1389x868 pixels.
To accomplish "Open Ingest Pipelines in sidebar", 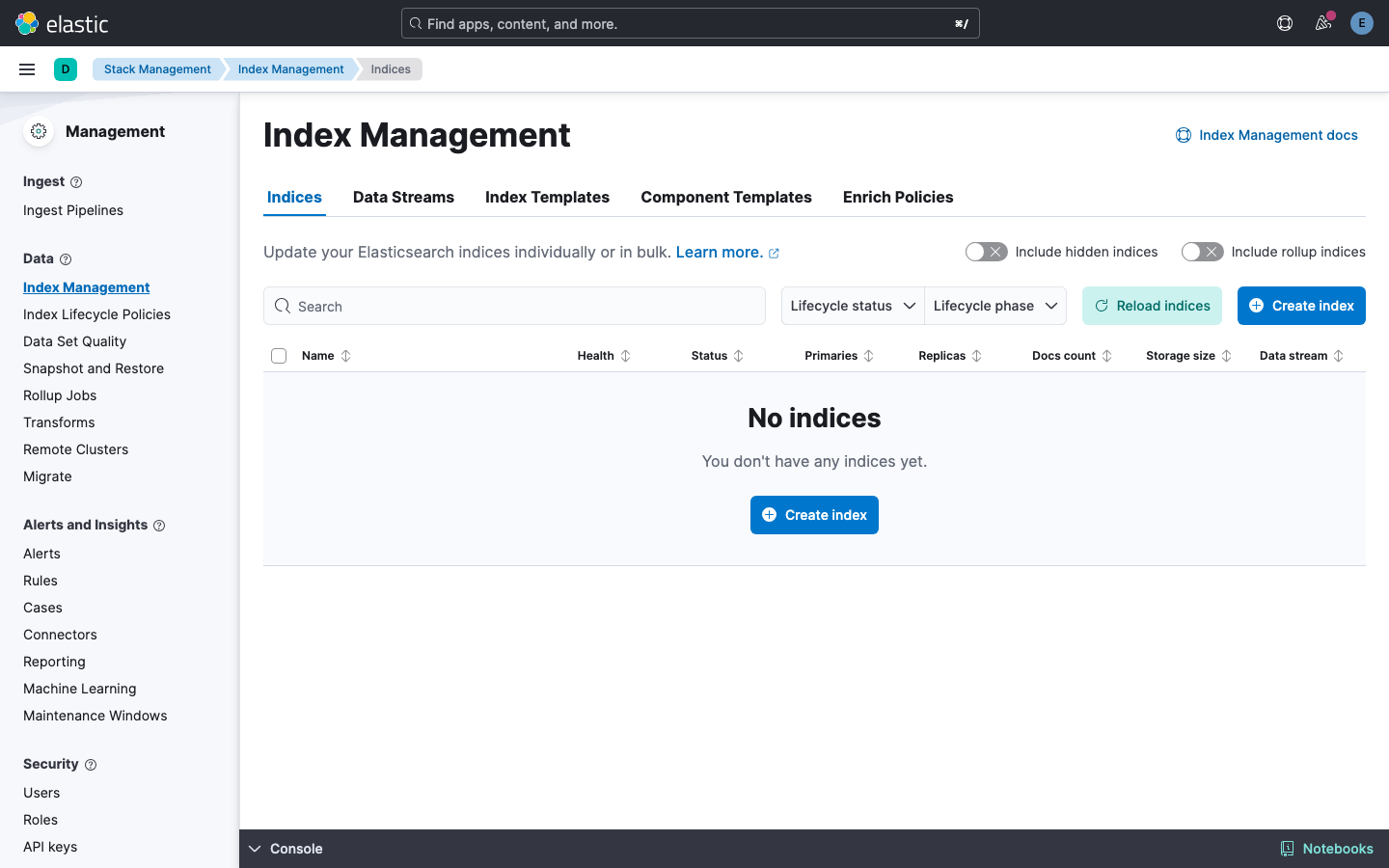I will (73, 210).
